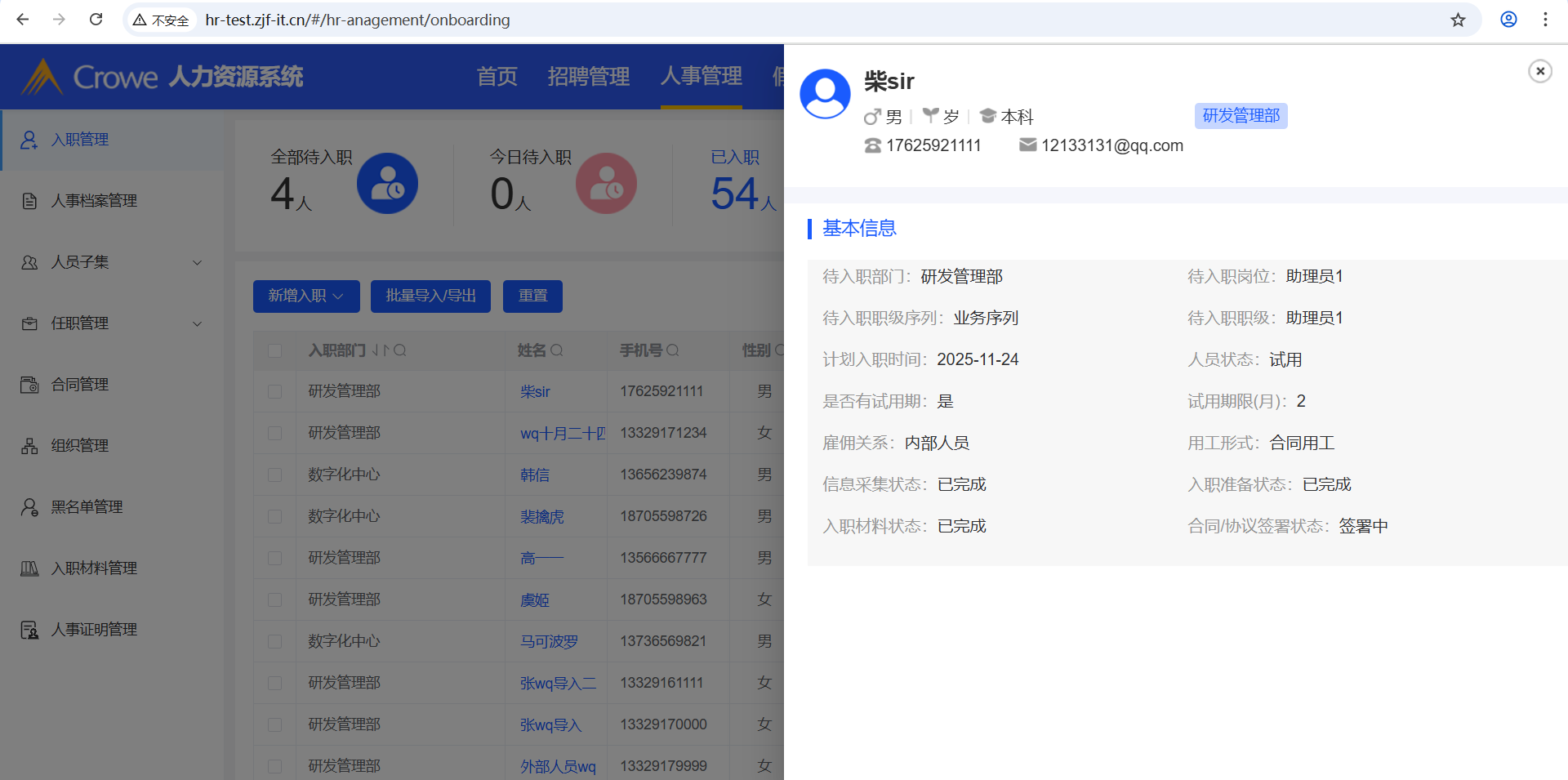Image resolution: width=1568 pixels, height=780 pixels.
Task: Check the row checkbox for 柴sir
Action: click(275, 392)
